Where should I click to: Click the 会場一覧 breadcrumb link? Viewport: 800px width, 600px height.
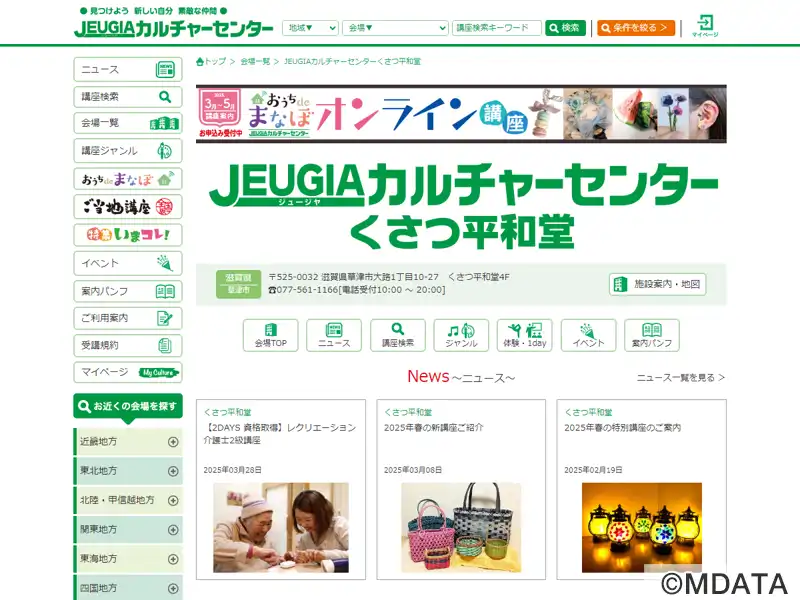(x=255, y=62)
